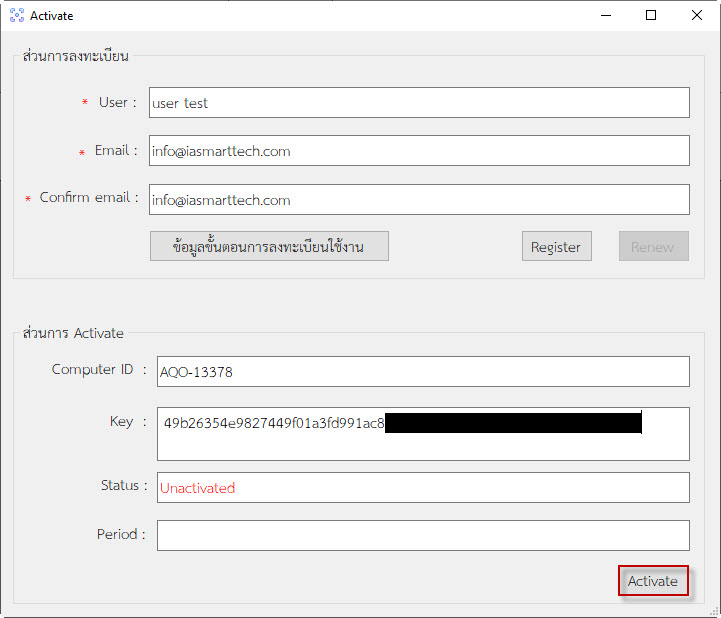
Task: Click the 'Confirm email :' label
Action: (x=89, y=197)
